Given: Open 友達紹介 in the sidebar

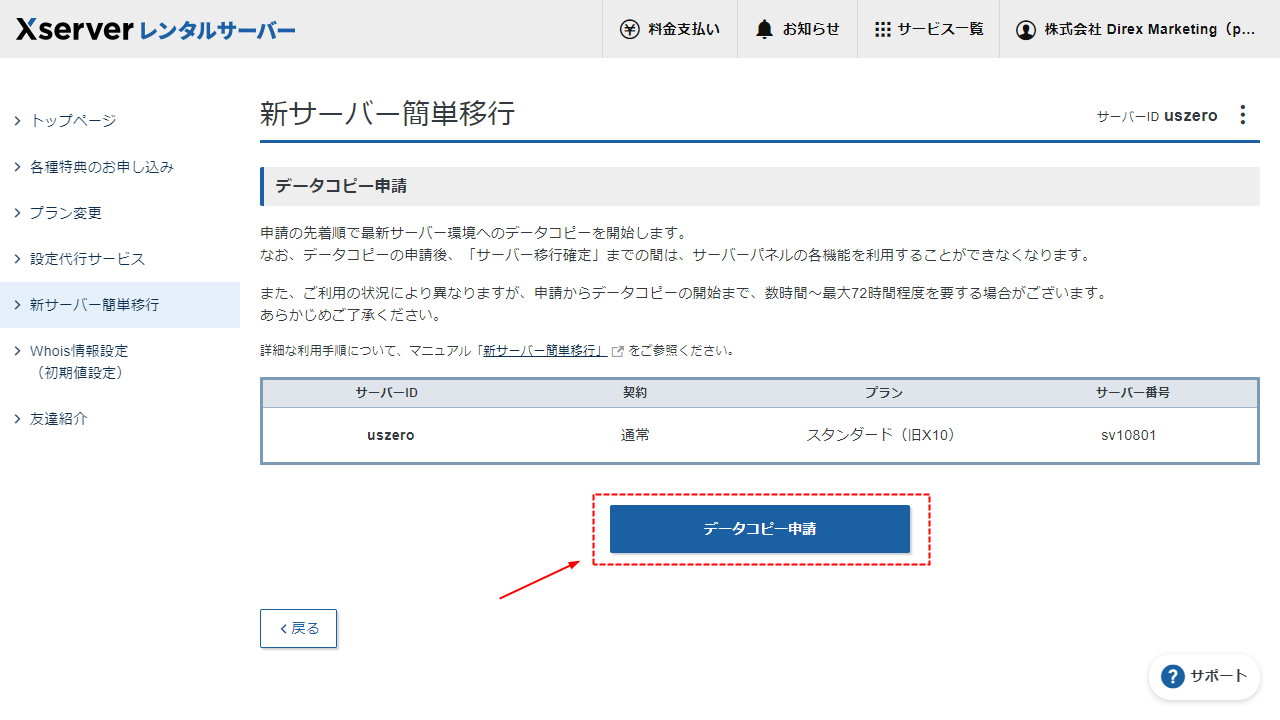Looking at the screenshot, I should click(120, 419).
